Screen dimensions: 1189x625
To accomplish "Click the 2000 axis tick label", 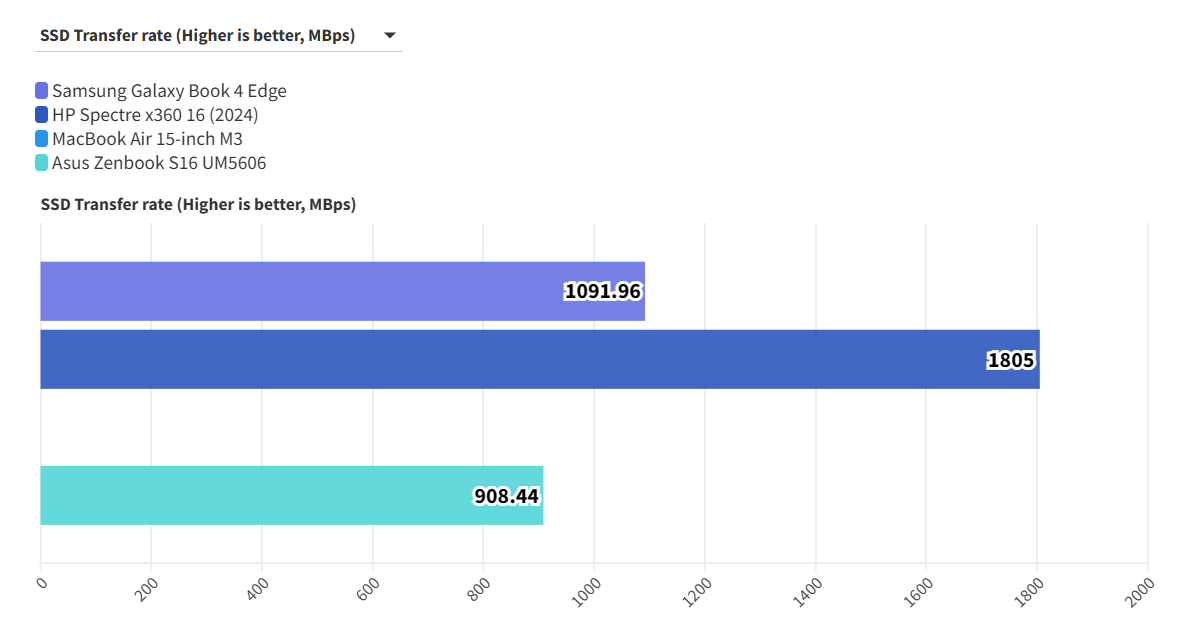I will point(1139,587).
